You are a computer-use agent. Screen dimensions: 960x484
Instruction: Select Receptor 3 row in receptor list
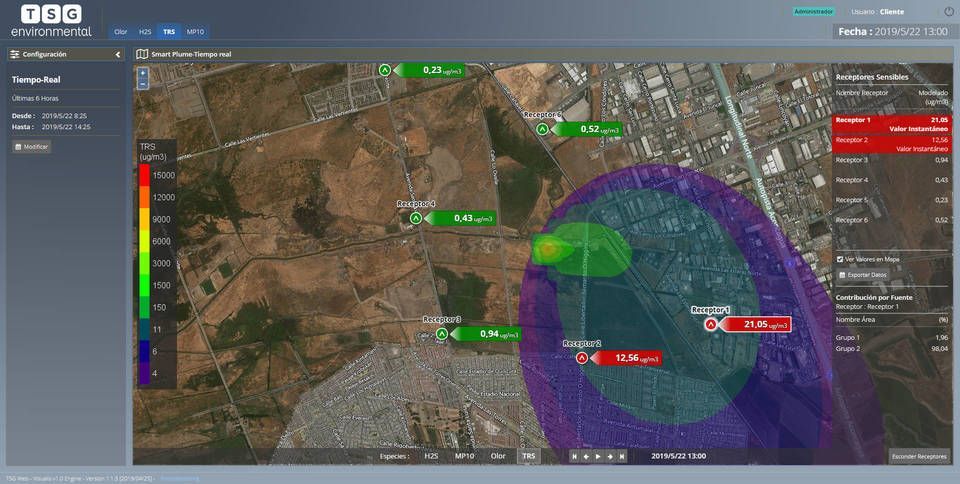pyautogui.click(x=892, y=160)
